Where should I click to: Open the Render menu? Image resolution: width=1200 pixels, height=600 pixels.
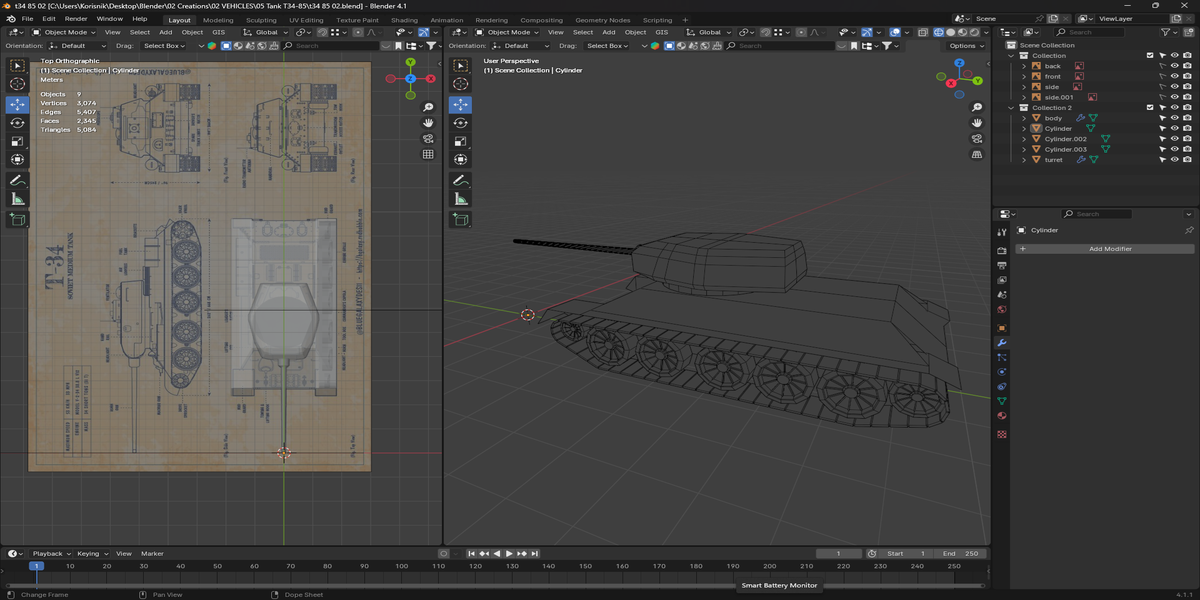[x=76, y=19]
